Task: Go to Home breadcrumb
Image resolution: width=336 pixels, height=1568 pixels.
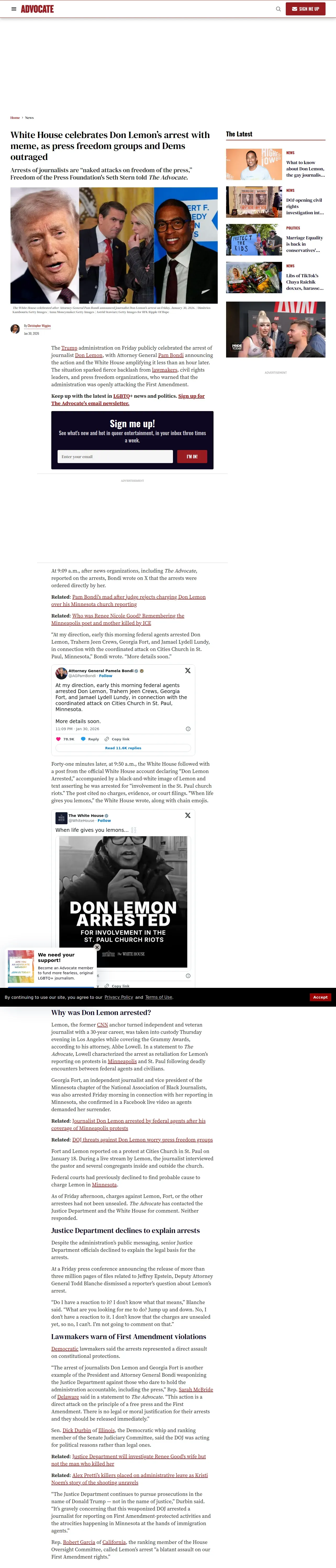Action: coord(15,118)
